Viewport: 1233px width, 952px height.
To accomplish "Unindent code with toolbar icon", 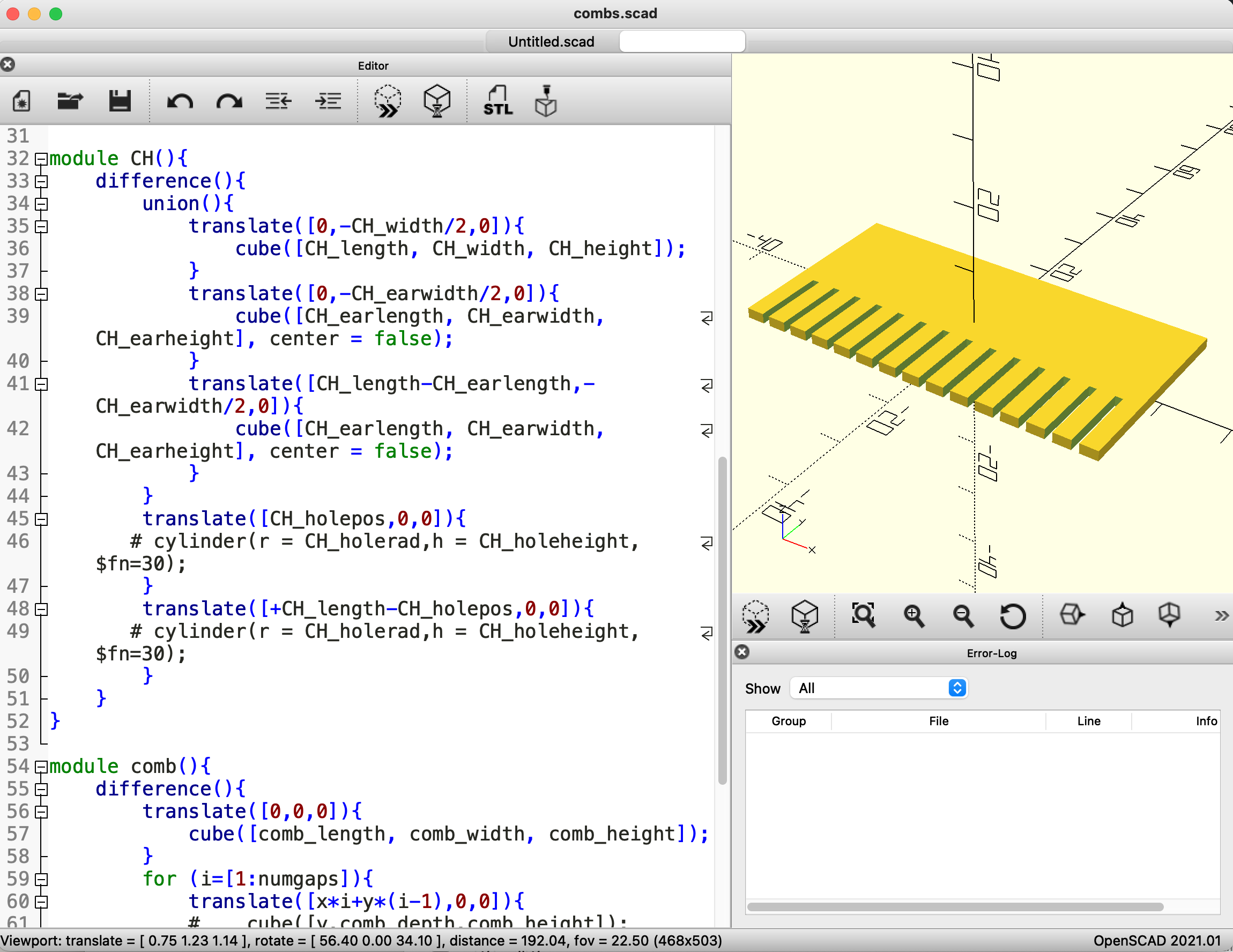I will point(278,102).
